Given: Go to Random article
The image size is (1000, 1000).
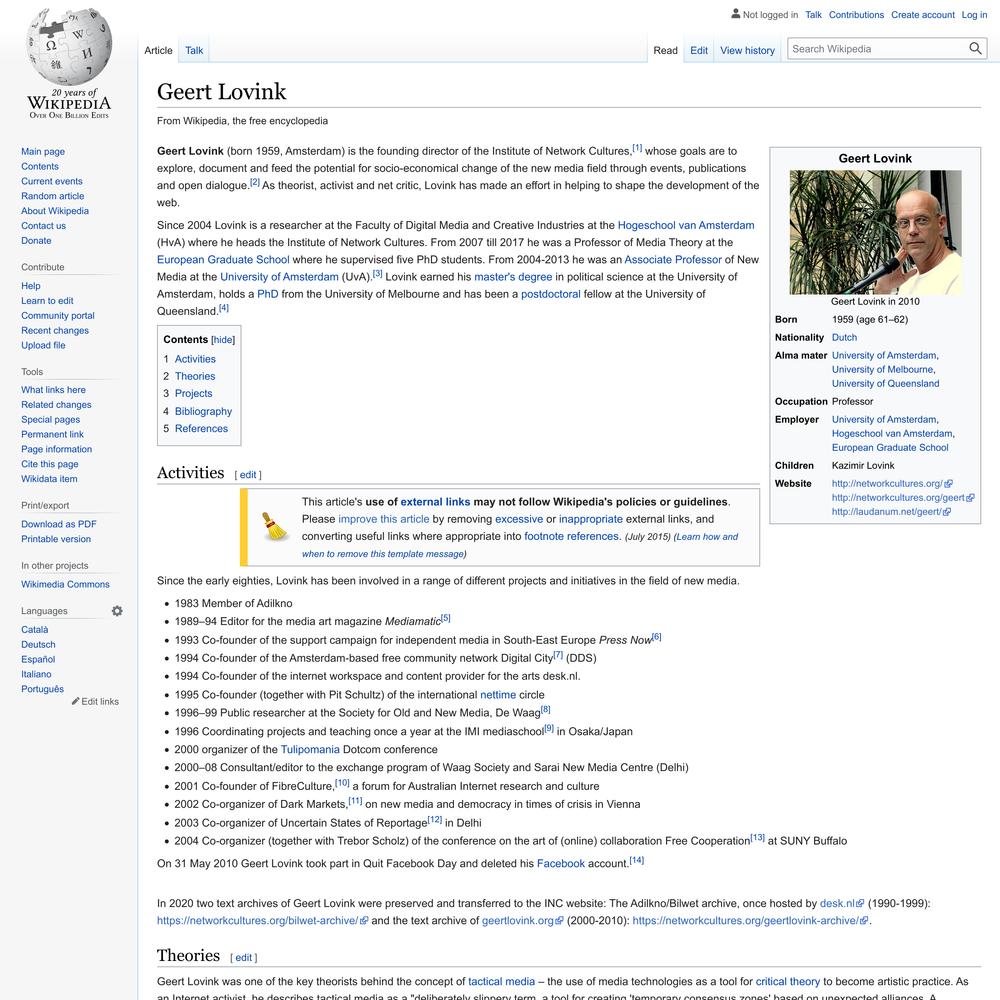Looking at the screenshot, I should (x=52, y=196).
